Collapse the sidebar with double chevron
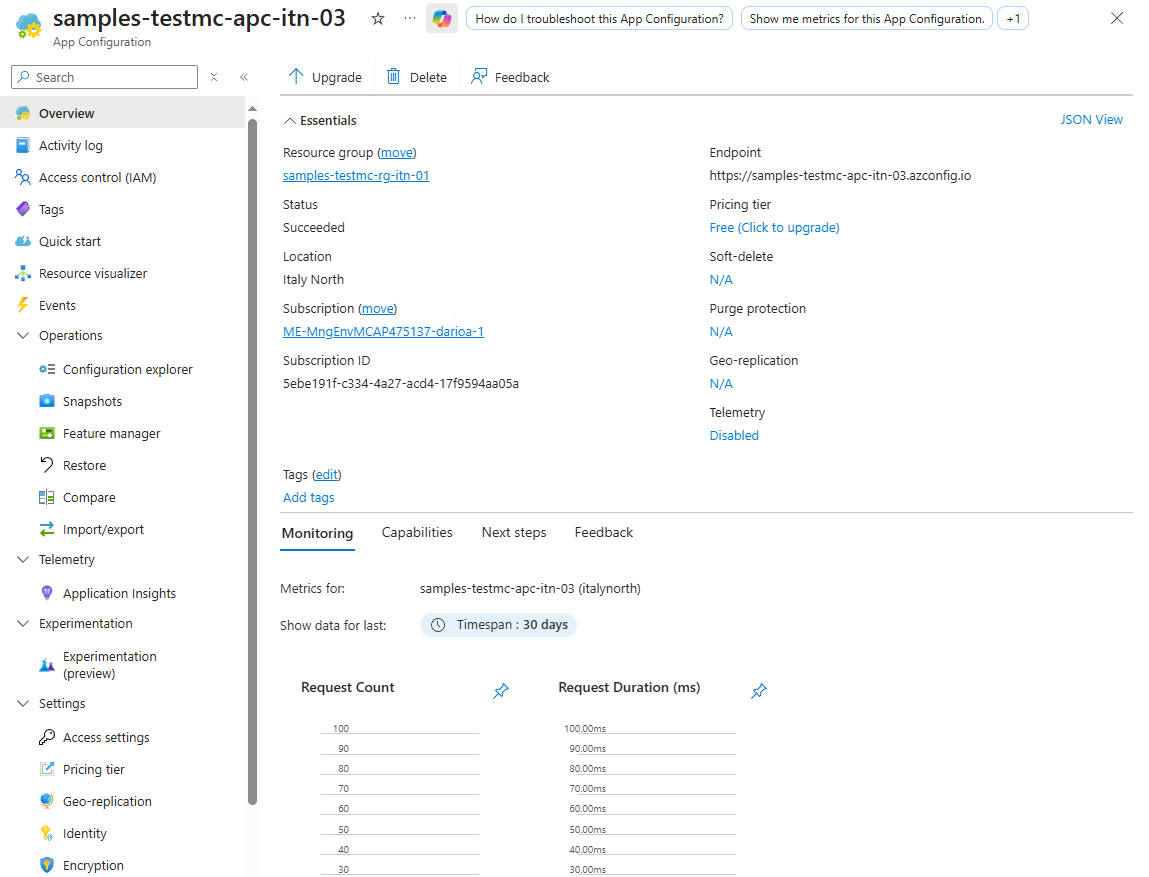This screenshot has width=1149, height=877. click(x=243, y=77)
